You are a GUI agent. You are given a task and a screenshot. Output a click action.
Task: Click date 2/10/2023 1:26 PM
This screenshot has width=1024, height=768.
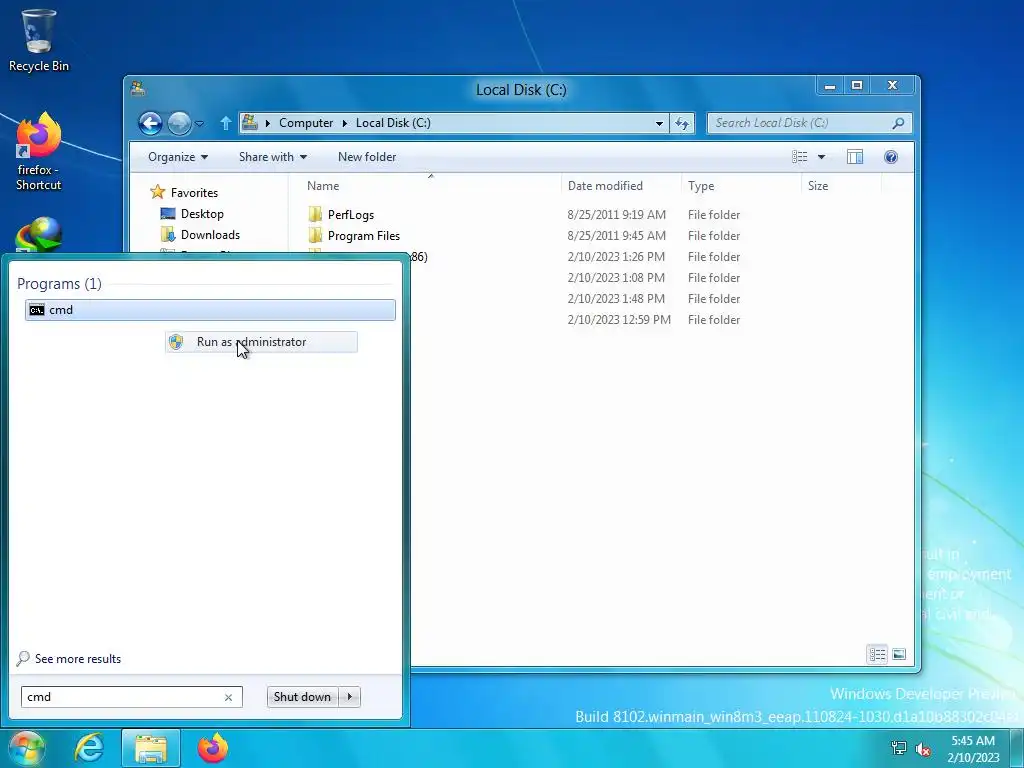pos(616,257)
